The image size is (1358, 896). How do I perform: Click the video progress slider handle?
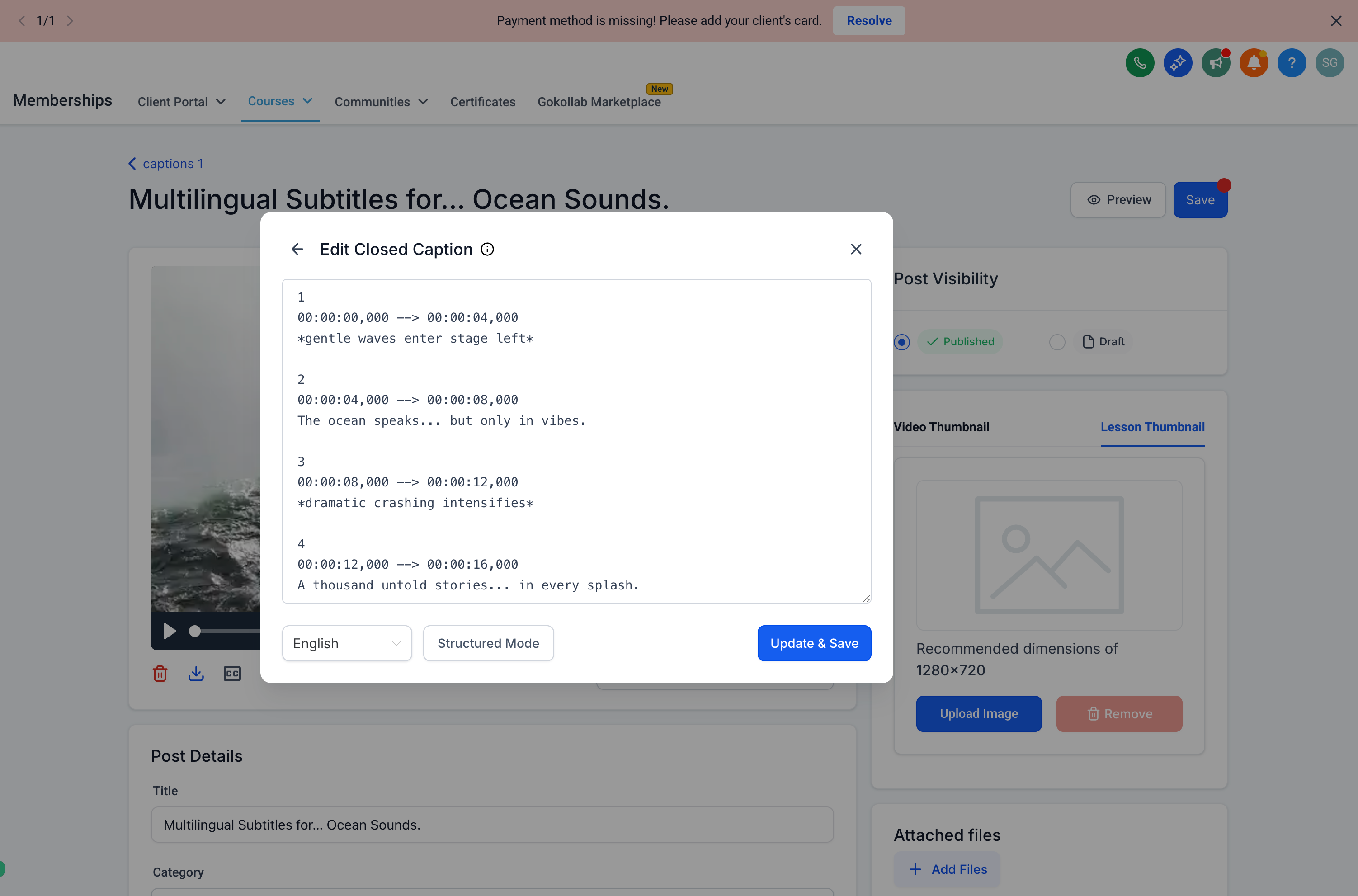point(195,631)
